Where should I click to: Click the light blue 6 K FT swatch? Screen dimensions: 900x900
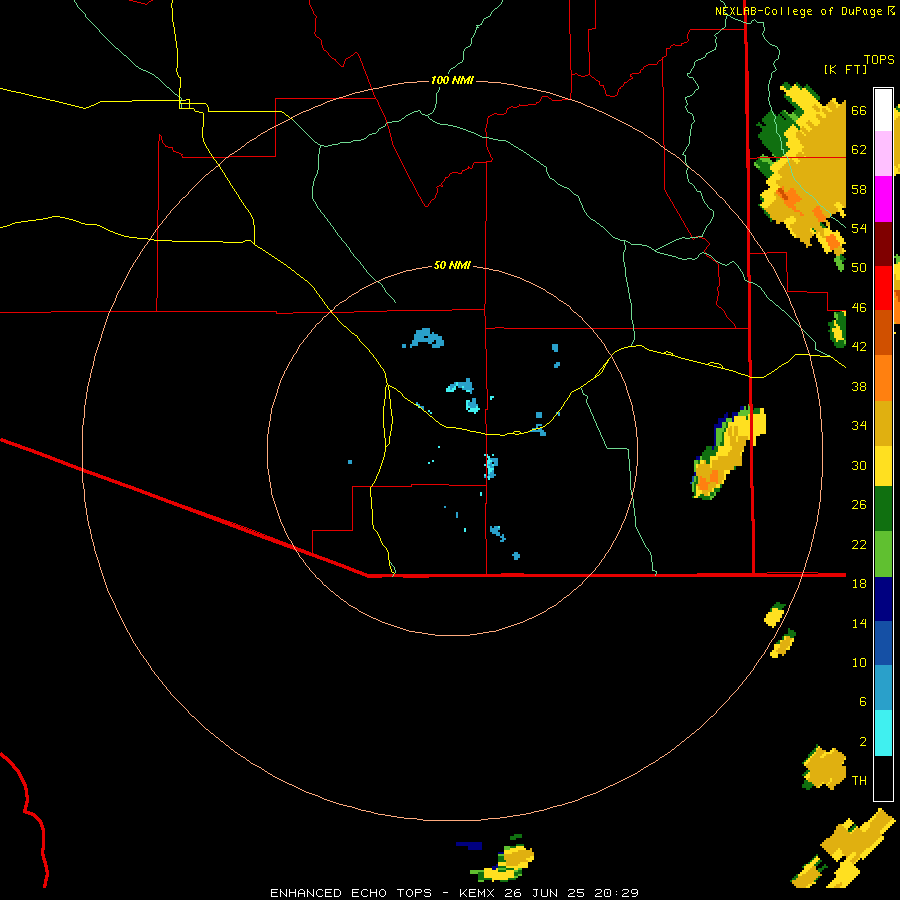coord(883,688)
